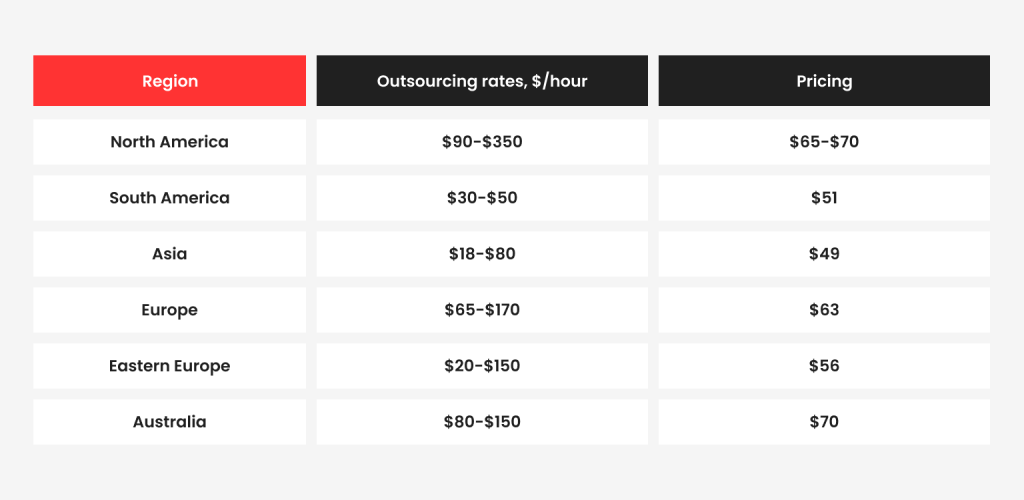Click the Australia region cell
The image size is (1024, 500).
tap(169, 422)
